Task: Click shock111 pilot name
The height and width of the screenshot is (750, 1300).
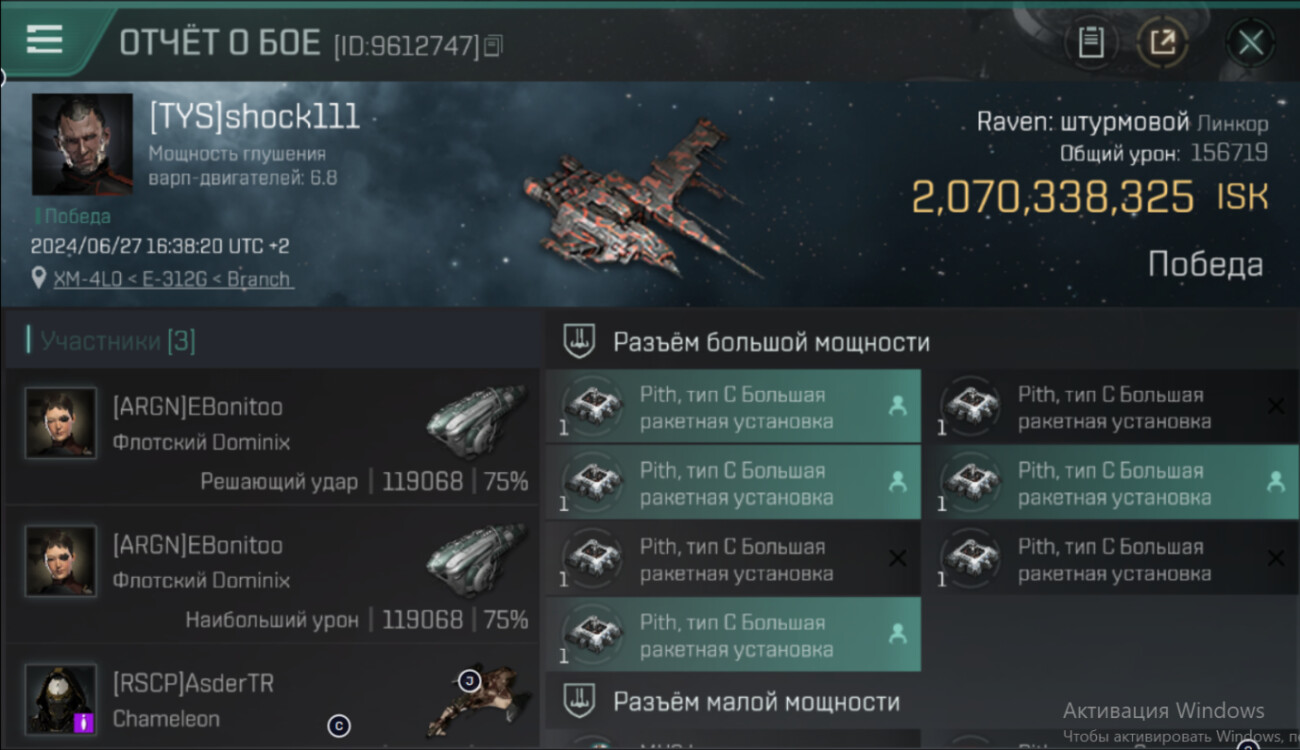Action: 254,117
